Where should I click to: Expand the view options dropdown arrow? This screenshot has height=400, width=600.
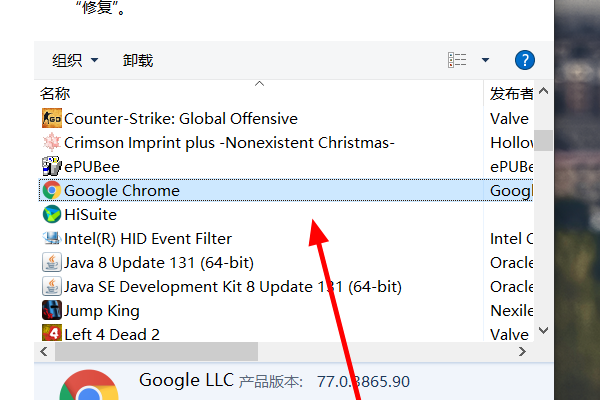[485, 60]
